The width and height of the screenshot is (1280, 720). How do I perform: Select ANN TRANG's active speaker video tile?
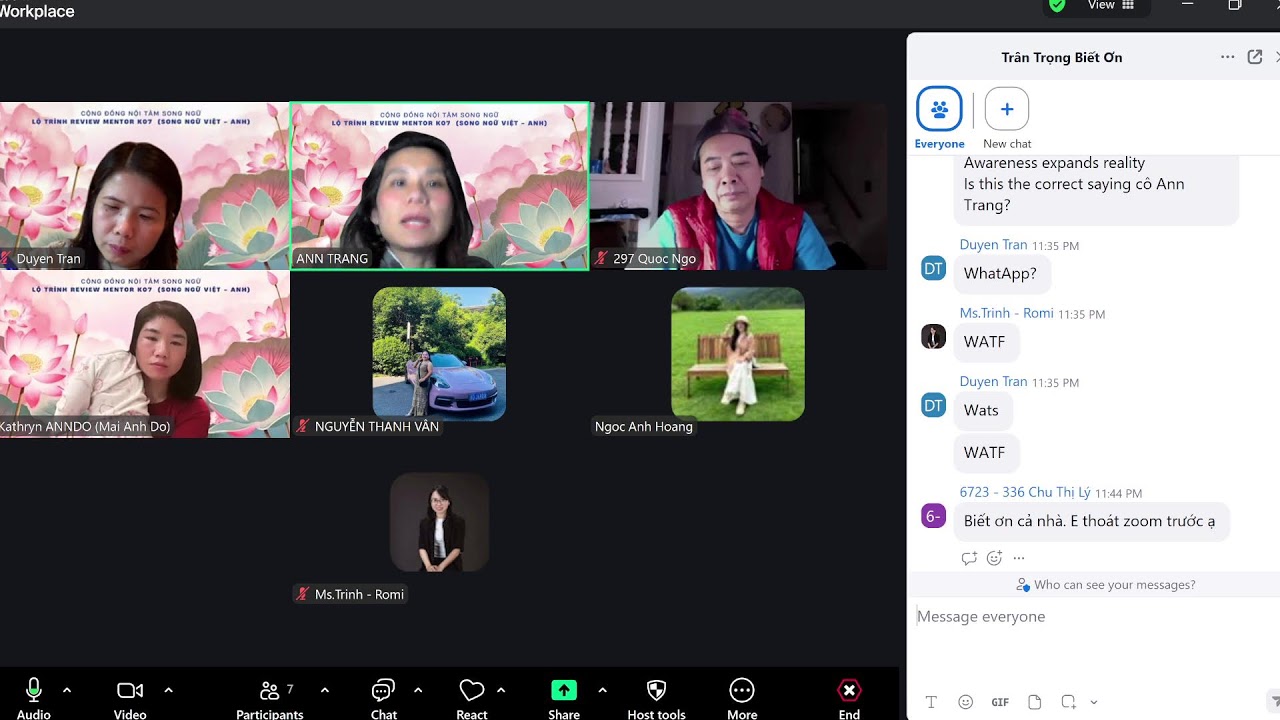(x=439, y=186)
